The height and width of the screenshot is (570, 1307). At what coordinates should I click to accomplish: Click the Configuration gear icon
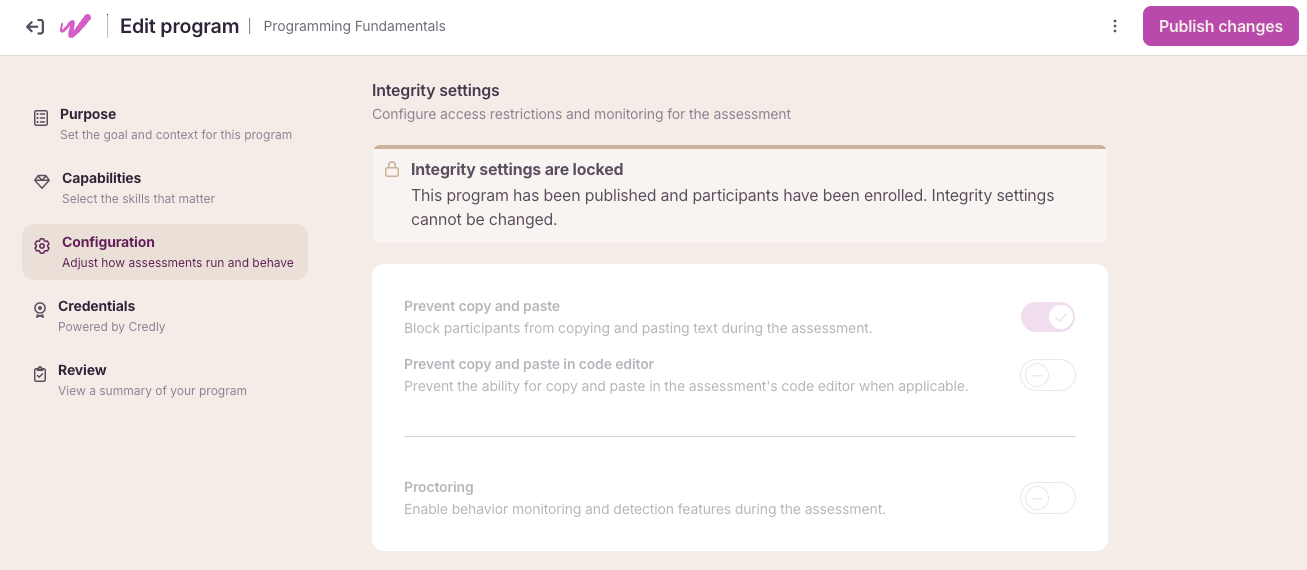[42, 246]
